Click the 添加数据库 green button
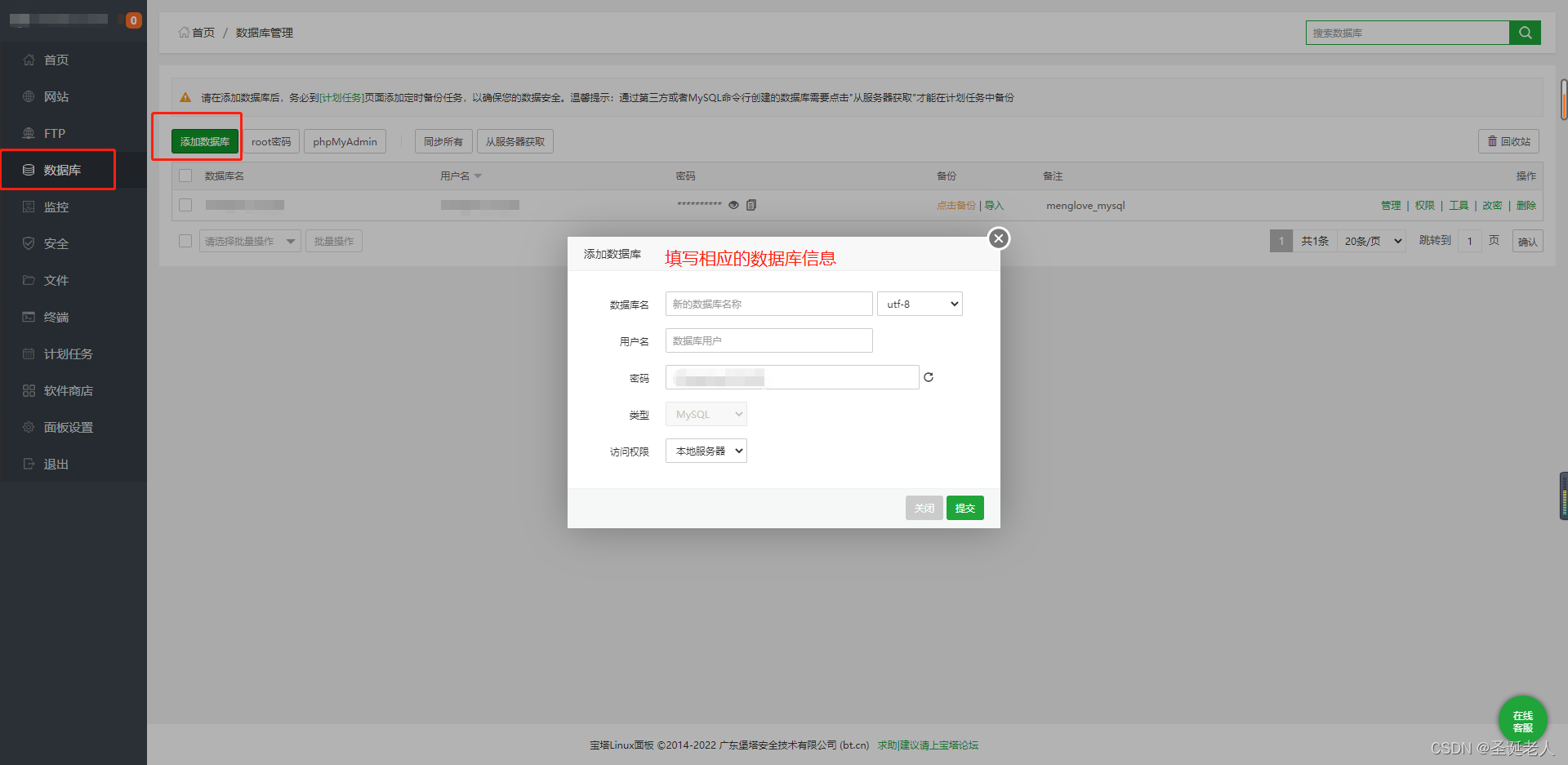The width and height of the screenshot is (1568, 765). (x=205, y=141)
